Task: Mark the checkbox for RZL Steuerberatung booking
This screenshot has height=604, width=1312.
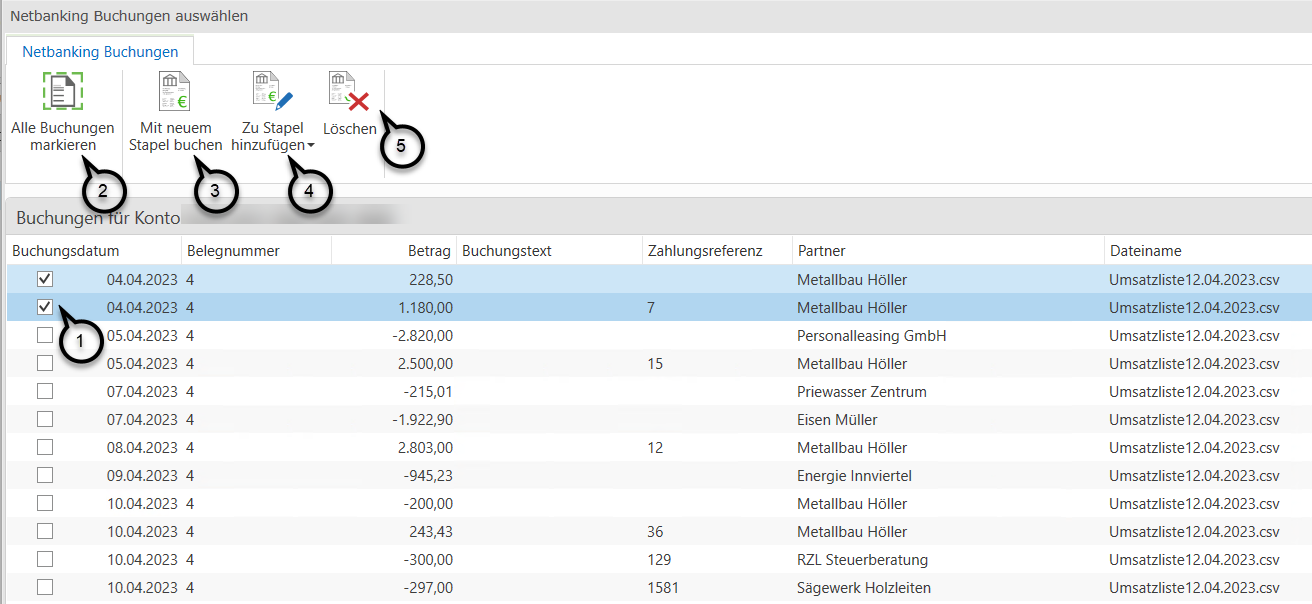Action: 45,560
